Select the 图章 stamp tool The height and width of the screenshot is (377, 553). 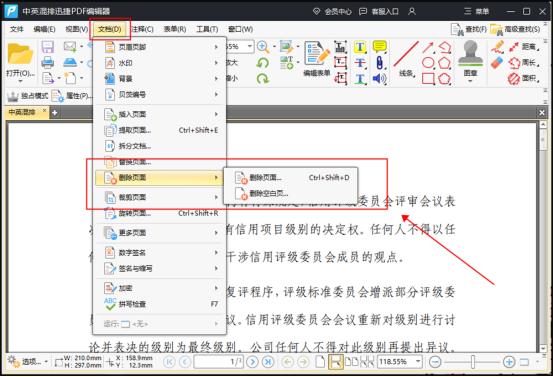click(x=470, y=60)
